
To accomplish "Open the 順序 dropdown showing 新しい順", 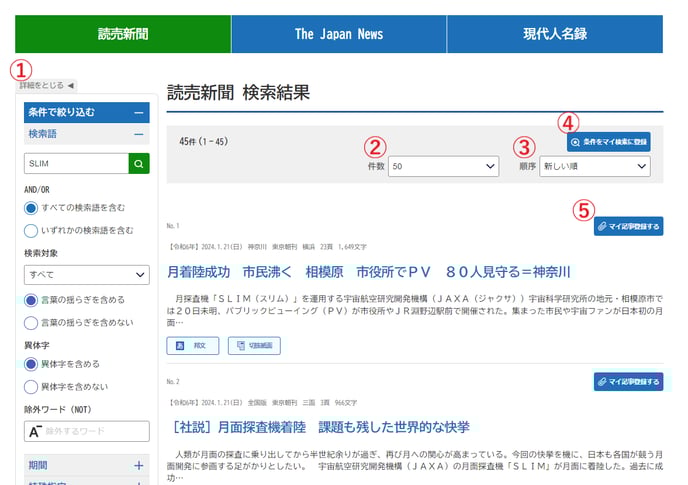I will click(x=594, y=167).
